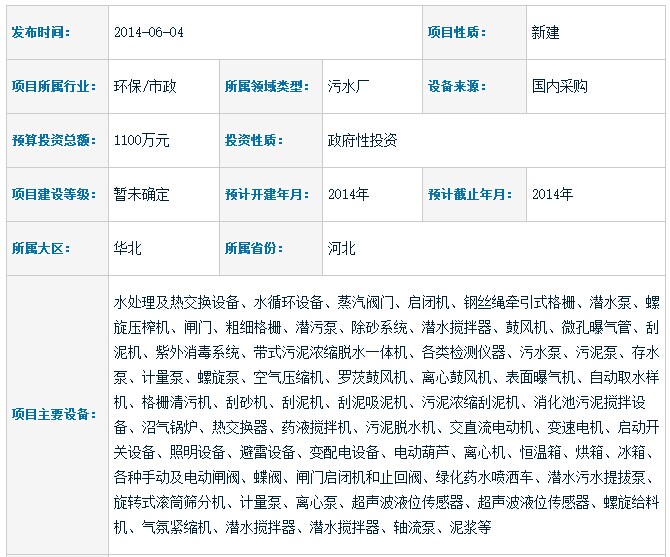Select the province value 河北

pyautogui.click(x=341, y=248)
